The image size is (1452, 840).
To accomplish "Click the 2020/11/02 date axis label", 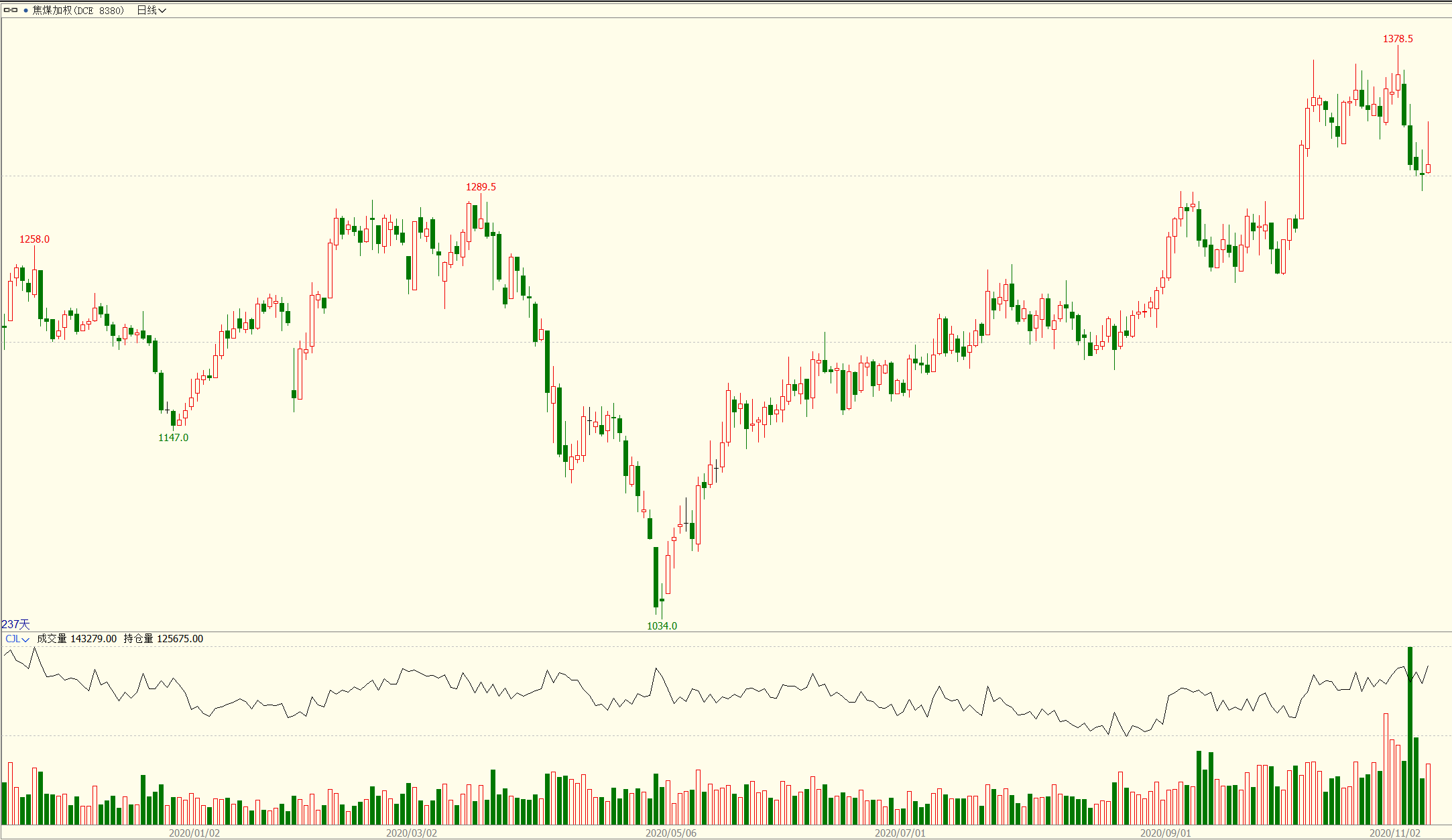I will point(1395,833).
